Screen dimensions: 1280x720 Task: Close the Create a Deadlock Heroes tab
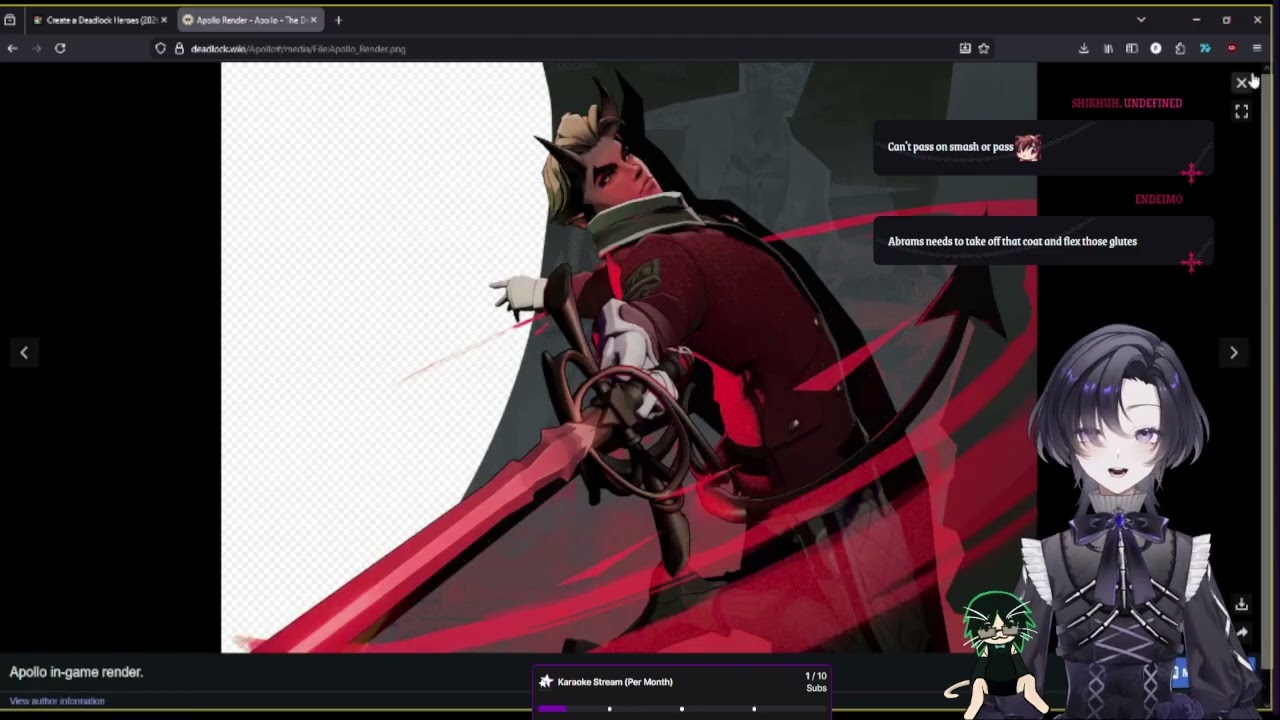[164, 20]
